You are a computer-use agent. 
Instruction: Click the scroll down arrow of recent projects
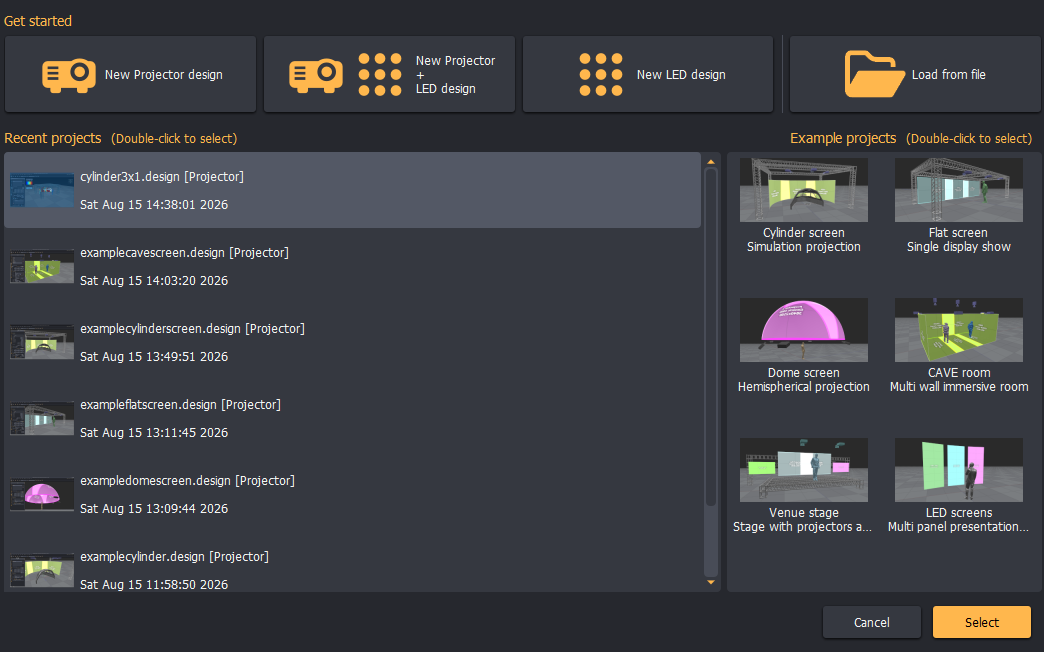(710, 582)
